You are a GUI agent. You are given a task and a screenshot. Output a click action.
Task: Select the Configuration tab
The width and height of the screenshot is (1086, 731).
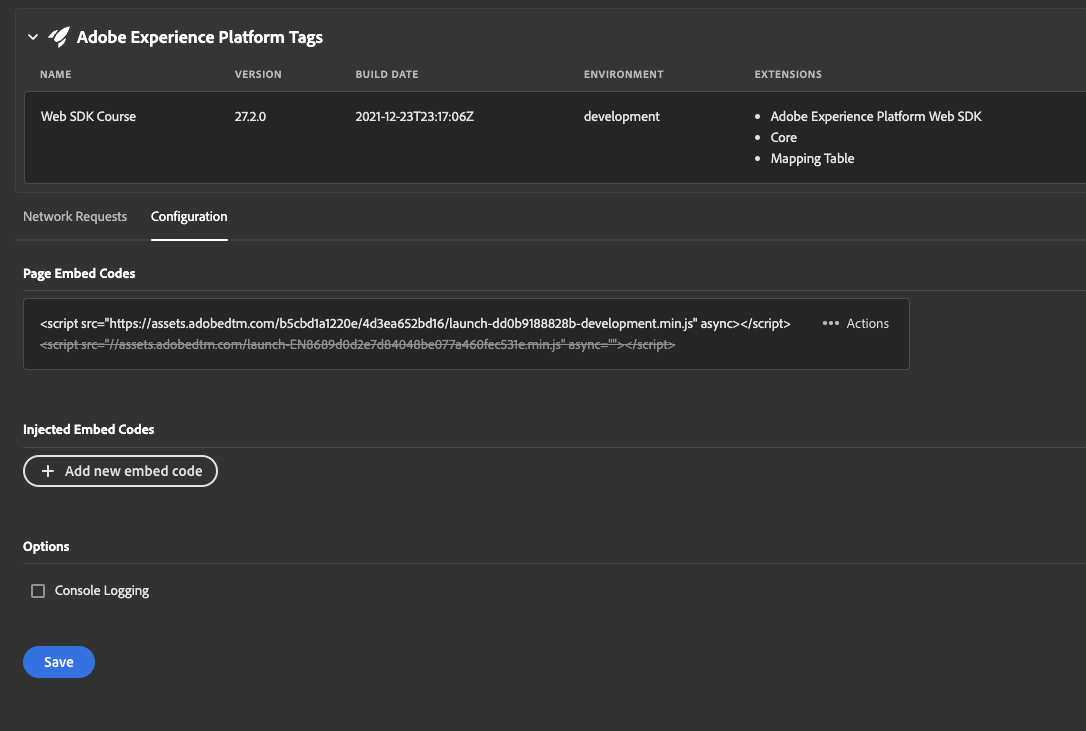click(x=189, y=216)
